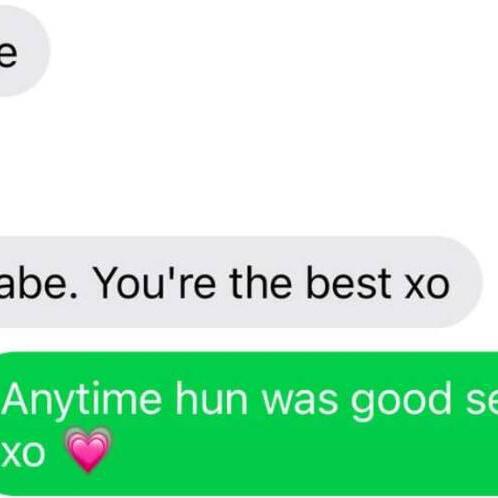Click the letter "e" in the top bubble
The image size is (498, 498).
7,53
